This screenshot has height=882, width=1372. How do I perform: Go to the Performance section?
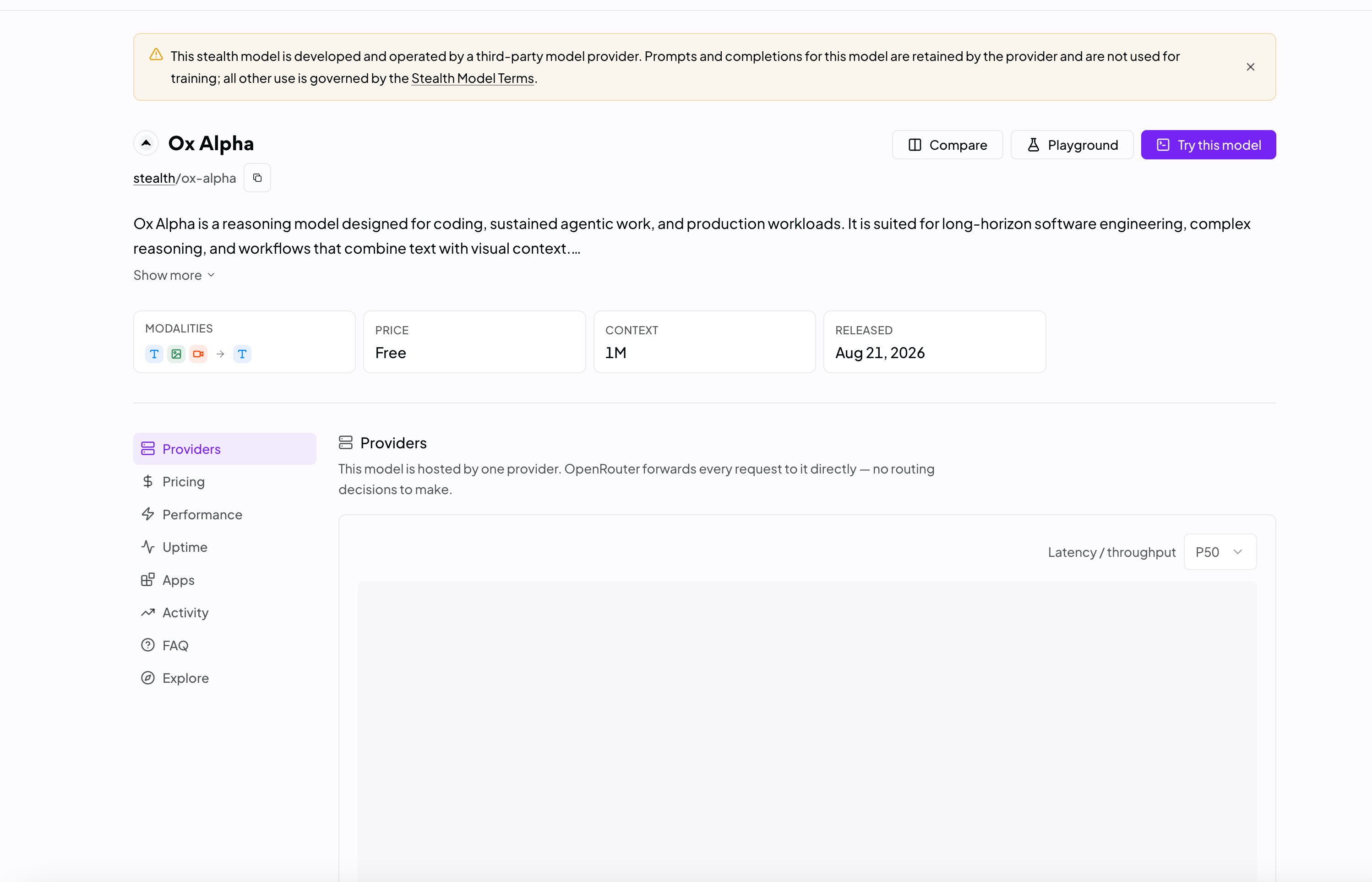pos(224,514)
